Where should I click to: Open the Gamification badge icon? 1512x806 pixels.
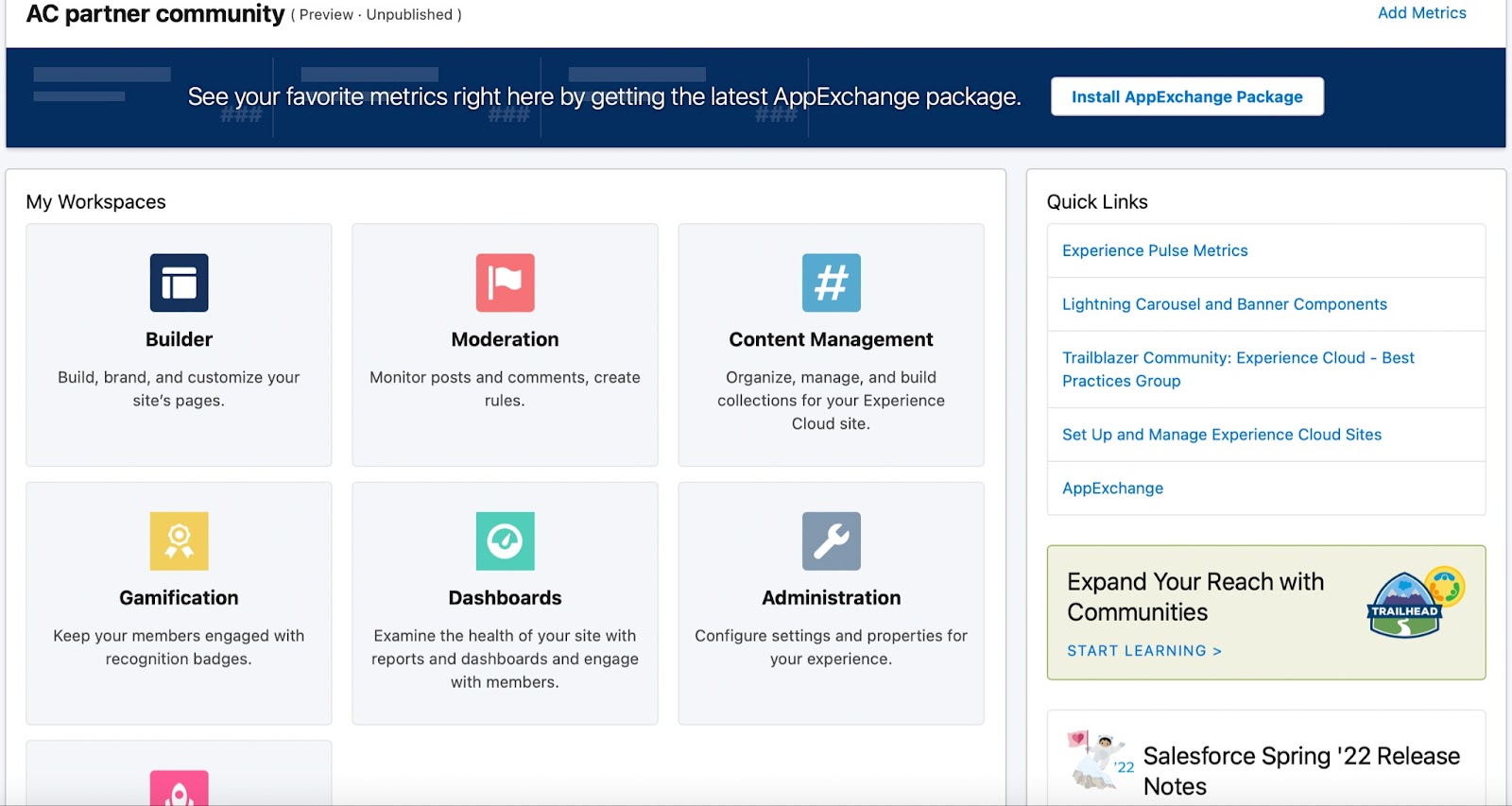click(x=179, y=541)
